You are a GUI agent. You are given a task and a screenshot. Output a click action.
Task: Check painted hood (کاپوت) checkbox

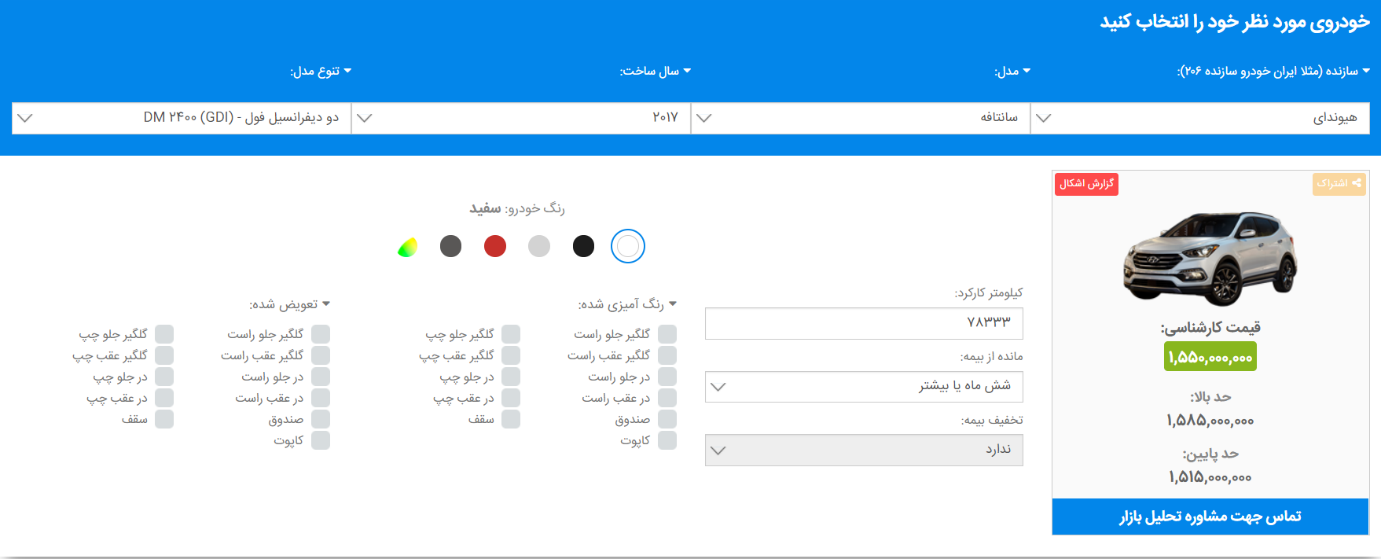pyautogui.click(x=667, y=440)
